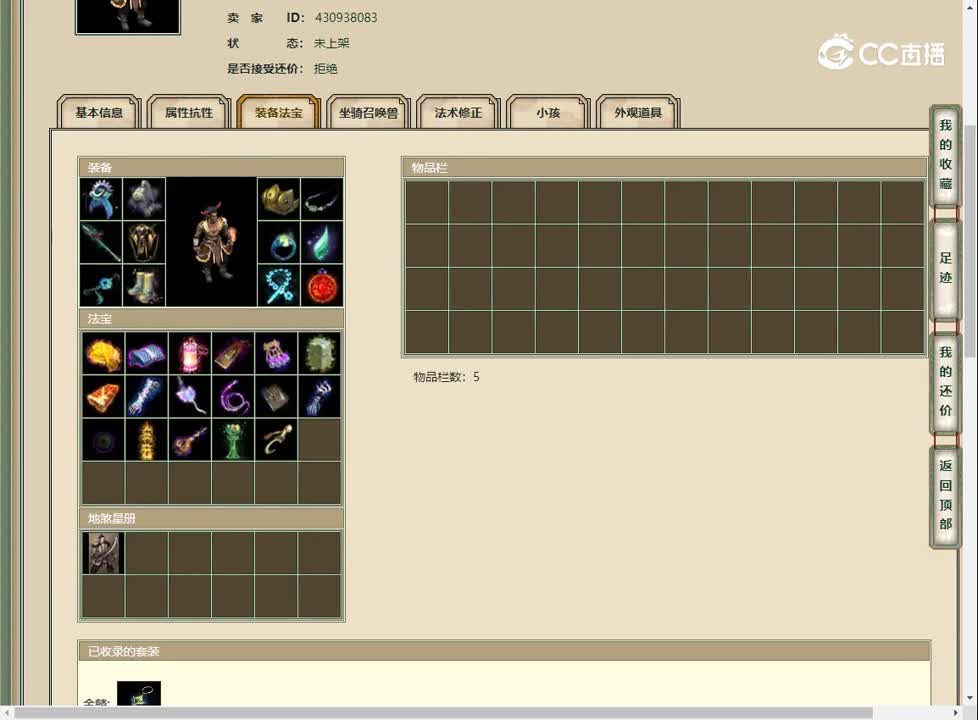Inspect the golden hook 法宝 icon
978x720 pixels.
(276, 440)
